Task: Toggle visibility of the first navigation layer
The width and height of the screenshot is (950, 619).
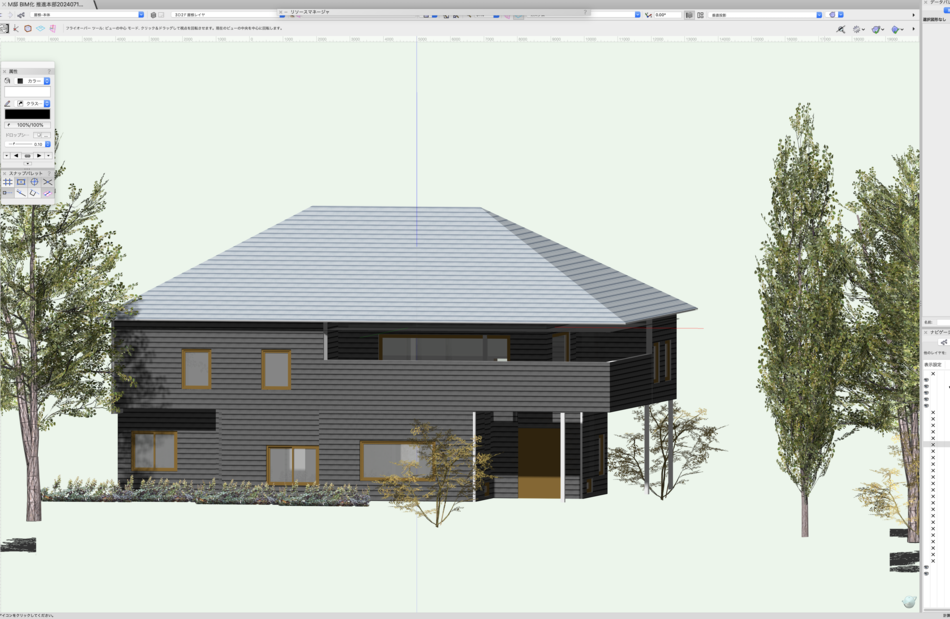Action: coord(926,380)
